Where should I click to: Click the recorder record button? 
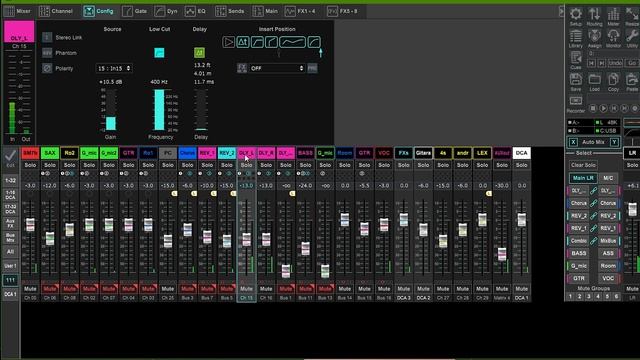635,108
